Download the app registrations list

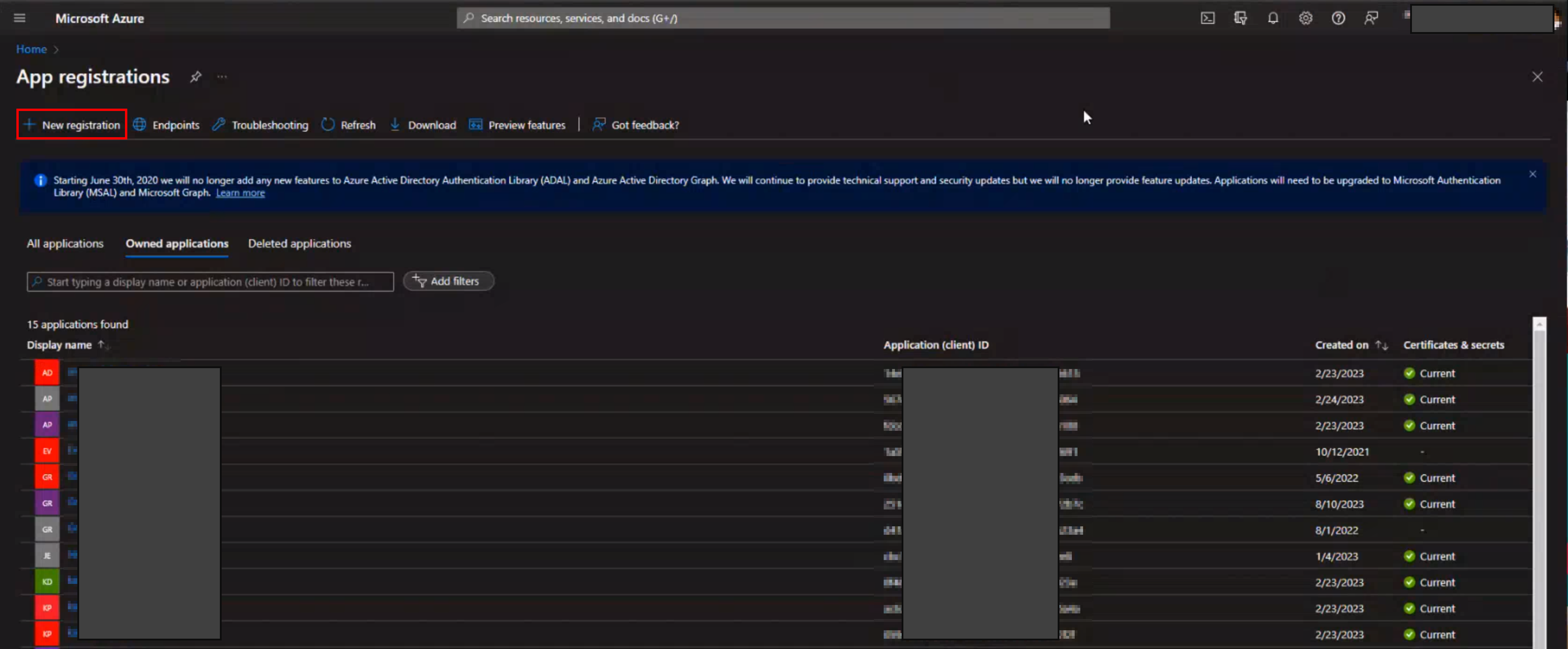(422, 124)
